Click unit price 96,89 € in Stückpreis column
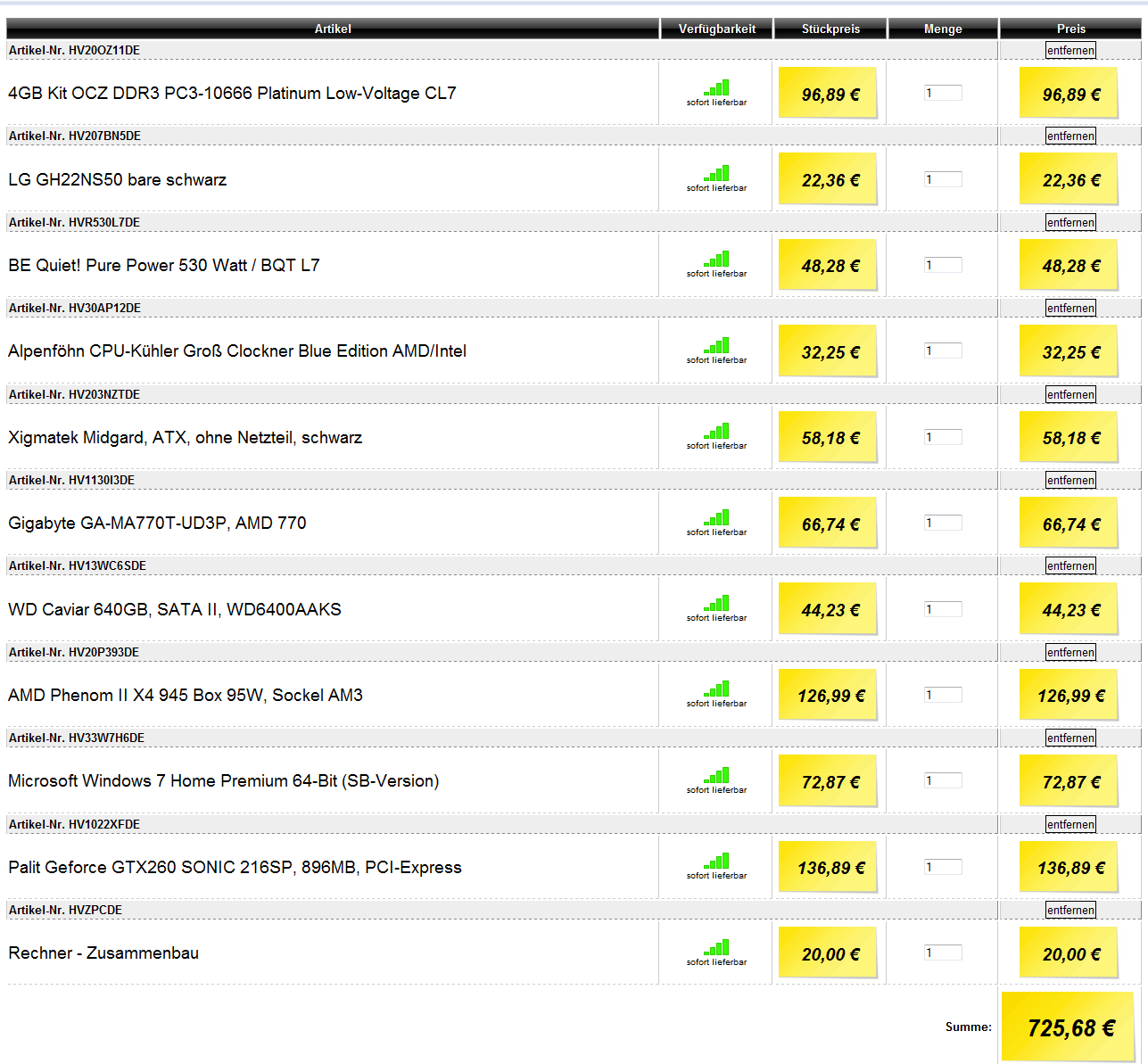Viewport: 1148px width, 1064px height. point(829,94)
